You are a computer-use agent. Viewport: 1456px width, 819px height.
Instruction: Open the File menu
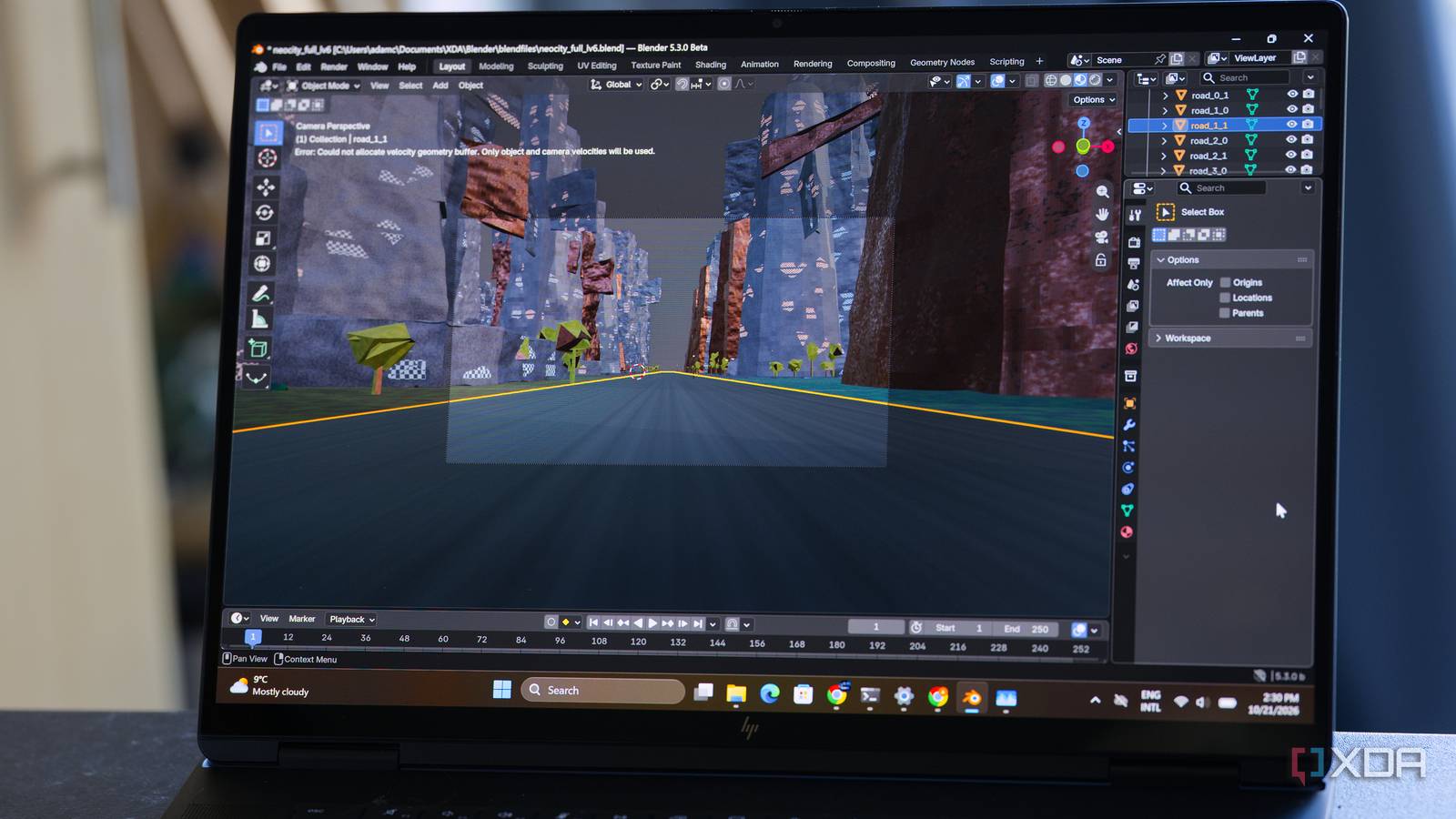tap(279, 67)
